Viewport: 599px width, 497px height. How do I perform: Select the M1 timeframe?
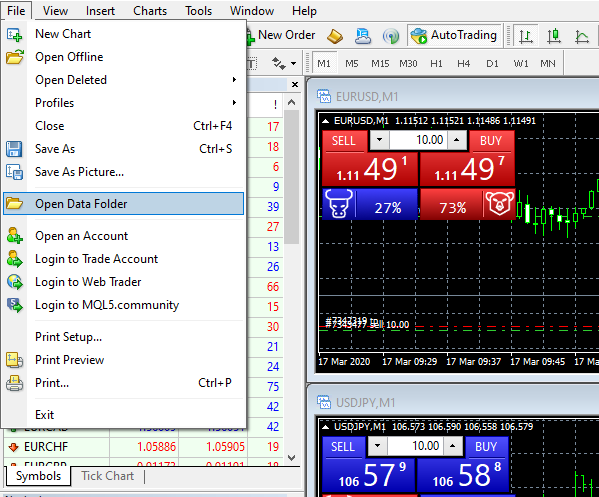point(324,63)
